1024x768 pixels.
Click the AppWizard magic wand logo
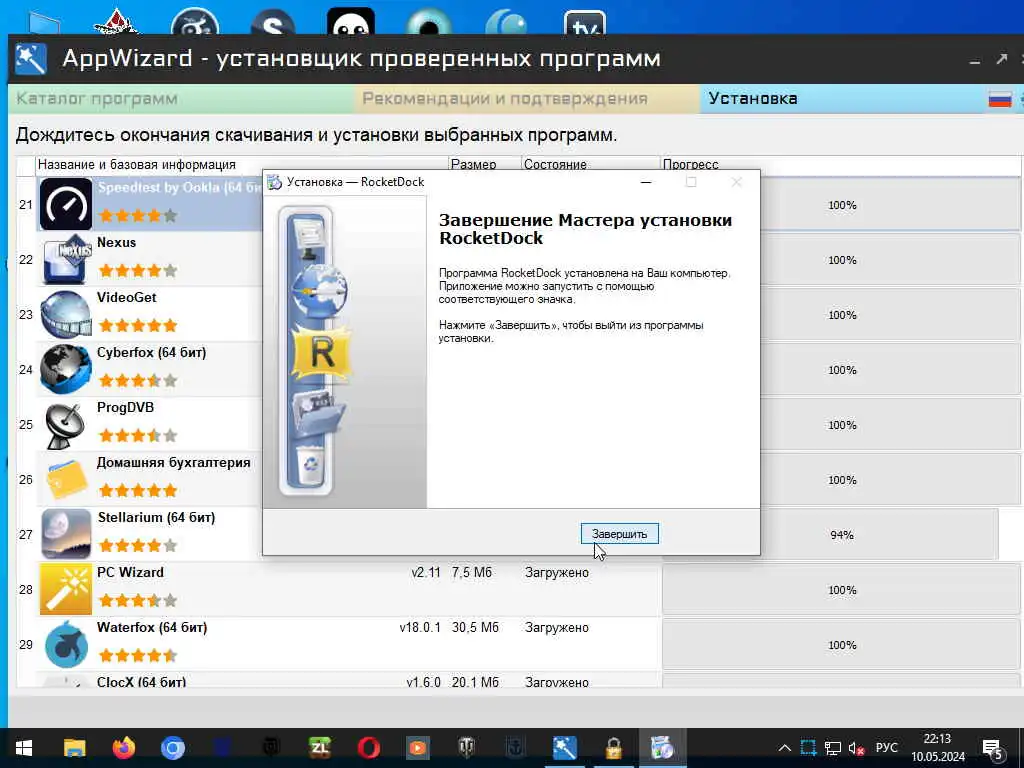[x=31, y=59]
